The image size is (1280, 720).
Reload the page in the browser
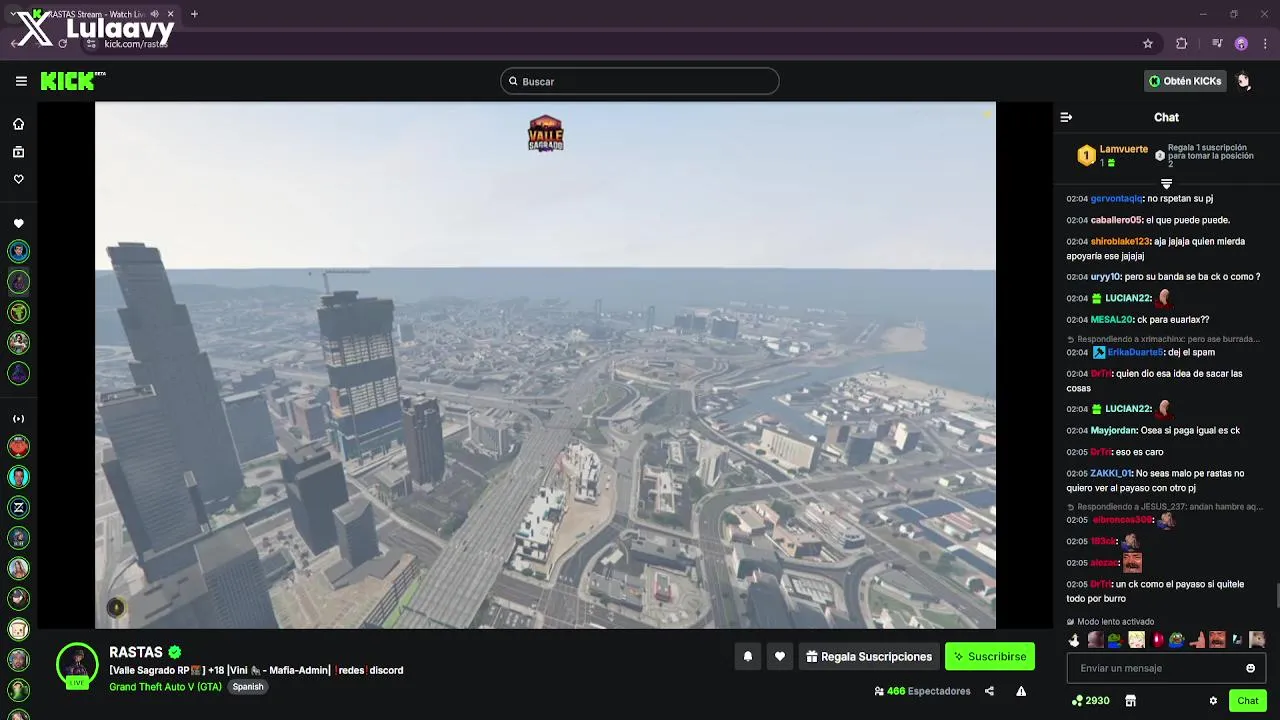pyautogui.click(x=64, y=44)
